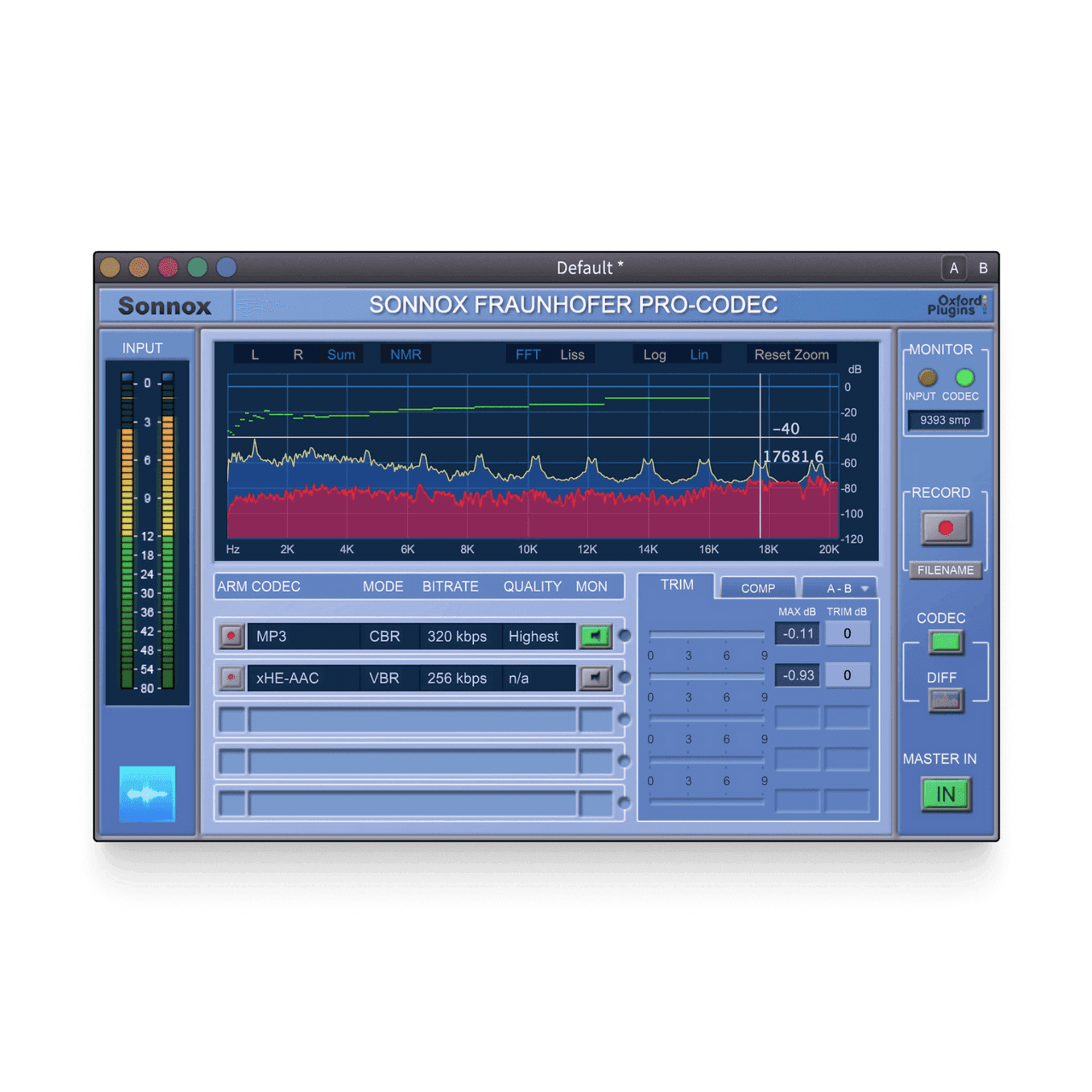Click the MP3 trim slider

pos(706,634)
